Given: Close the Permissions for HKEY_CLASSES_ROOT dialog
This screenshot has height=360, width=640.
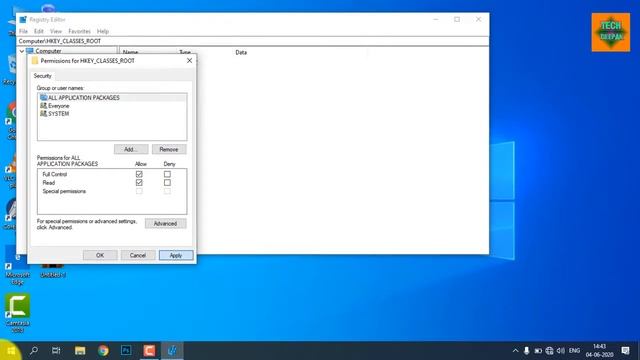Looking at the screenshot, I should (189, 60).
